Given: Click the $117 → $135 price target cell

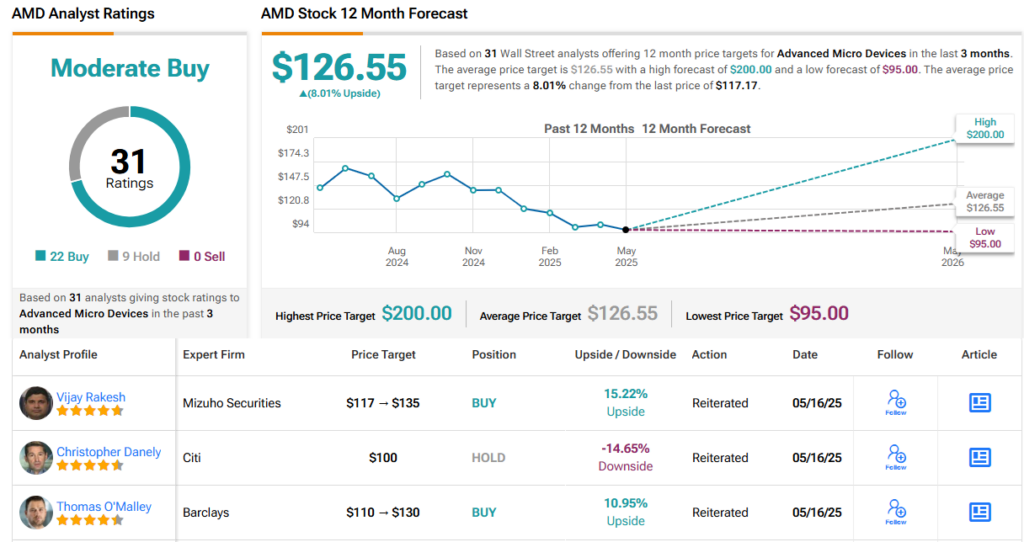Looking at the screenshot, I should [383, 403].
